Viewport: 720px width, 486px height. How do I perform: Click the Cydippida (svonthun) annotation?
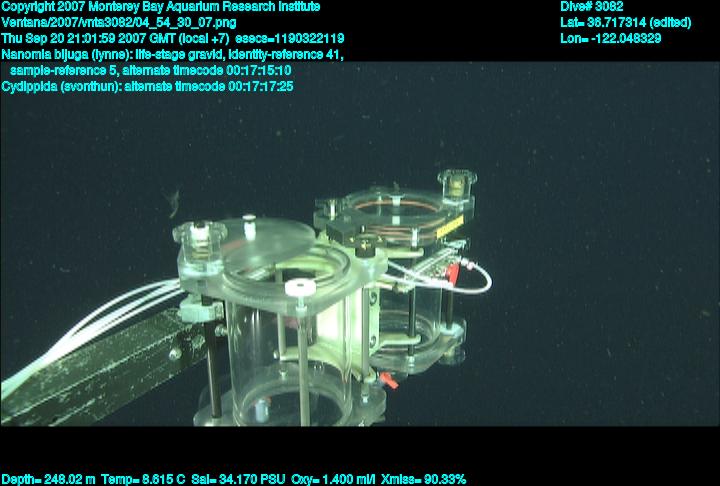(147, 86)
